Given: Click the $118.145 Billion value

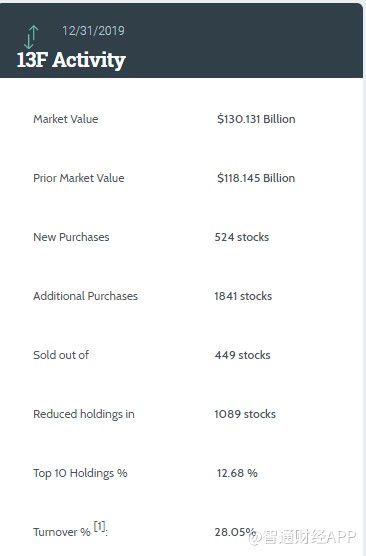Looking at the screenshot, I should [256, 178].
